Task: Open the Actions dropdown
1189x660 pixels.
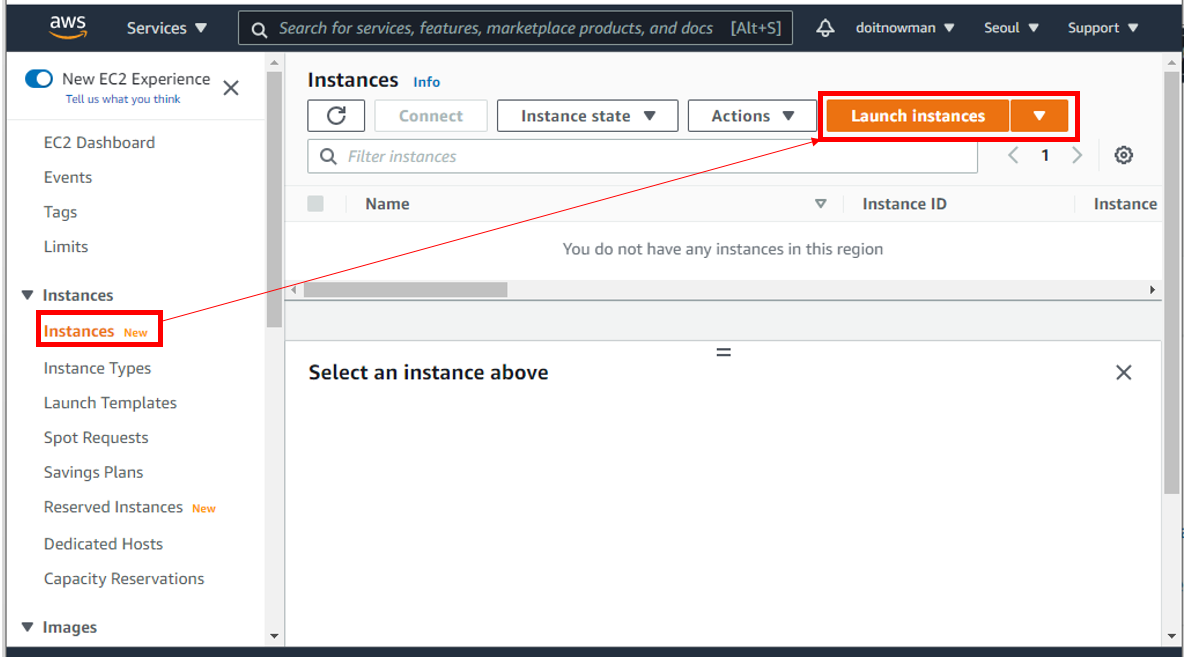Action: [x=751, y=115]
